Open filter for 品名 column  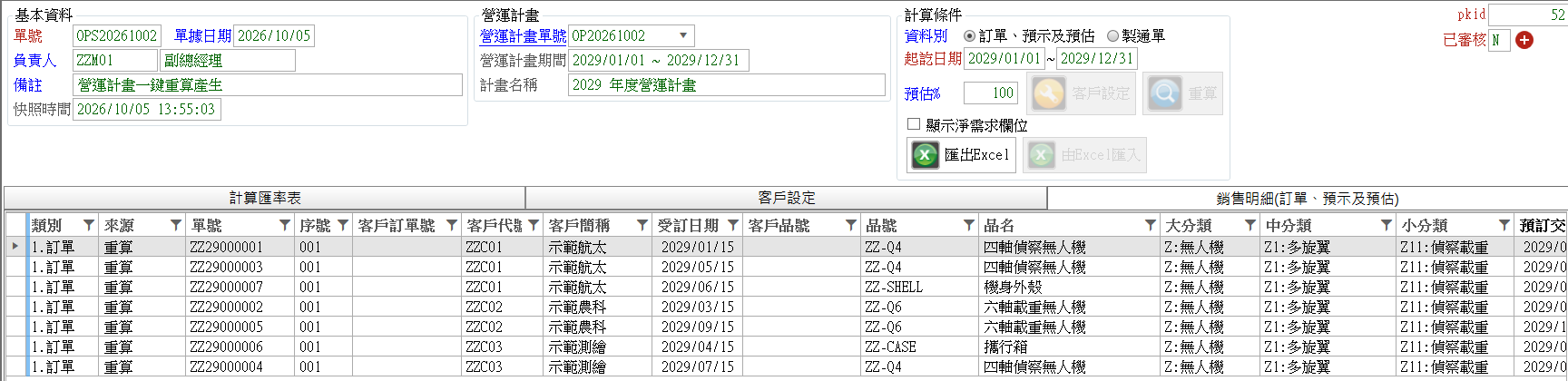[1151, 225]
